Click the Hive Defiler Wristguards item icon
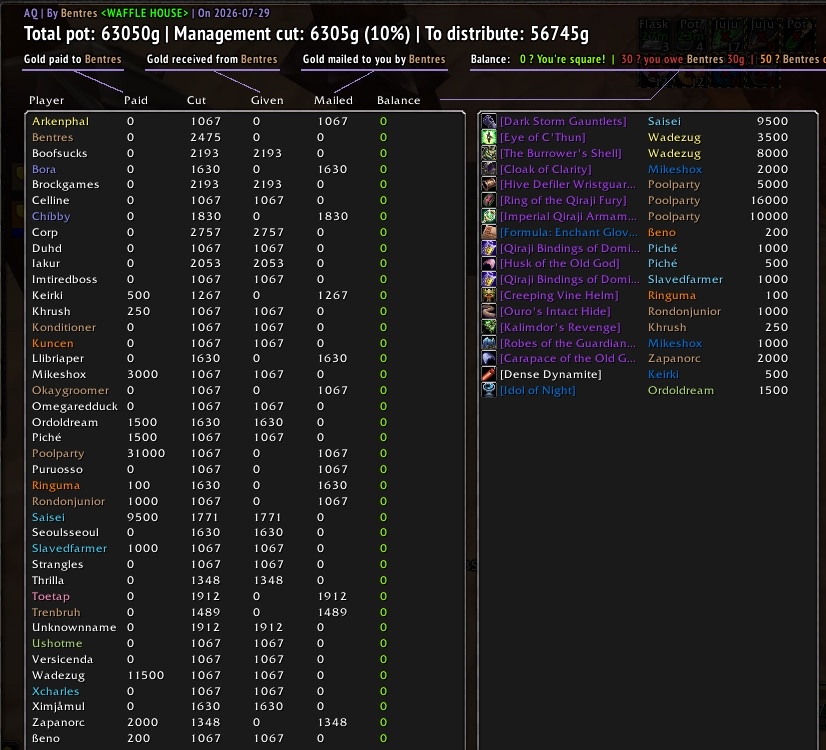826x750 pixels. coord(489,184)
